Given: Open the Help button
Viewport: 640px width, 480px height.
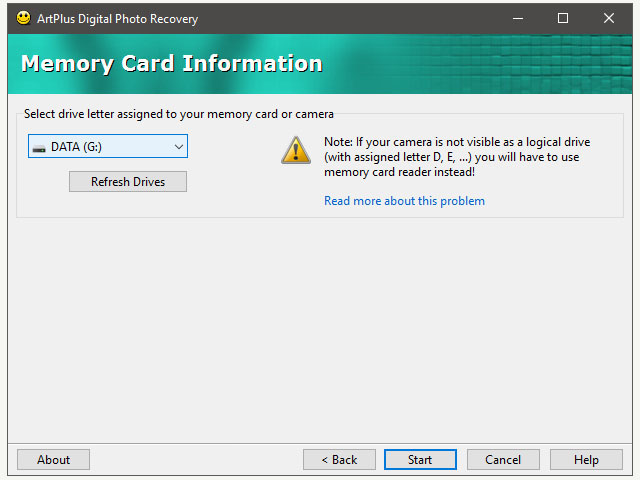Looking at the screenshot, I should coord(587,460).
